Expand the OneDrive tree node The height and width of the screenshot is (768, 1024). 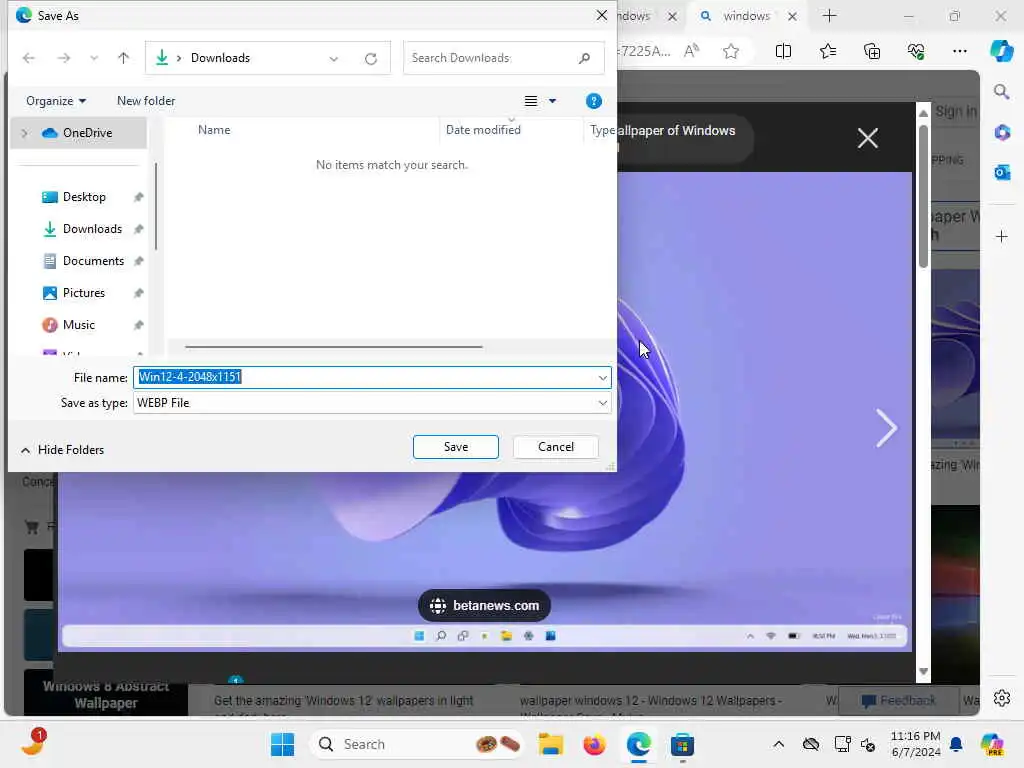tap(25, 133)
